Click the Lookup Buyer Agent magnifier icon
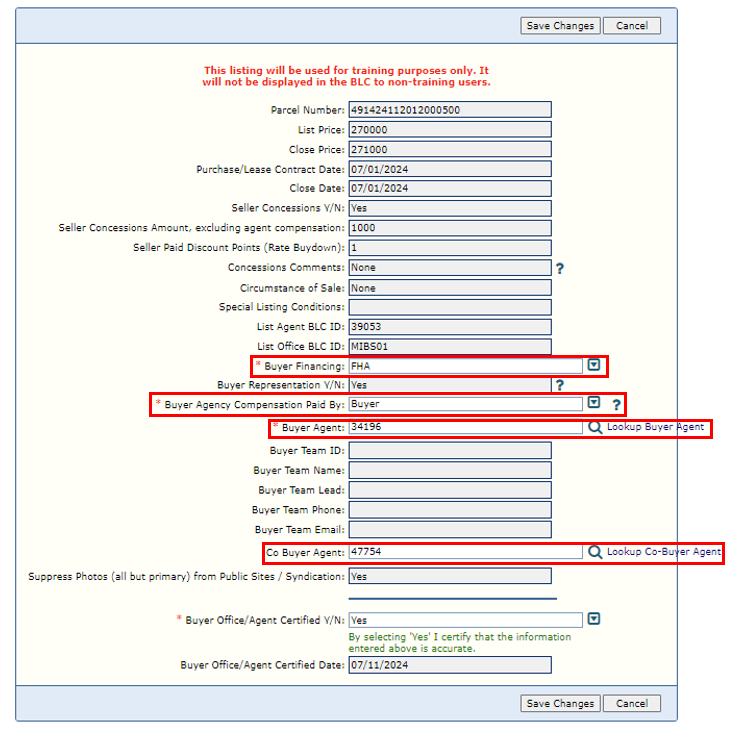737x737 pixels. point(595,427)
